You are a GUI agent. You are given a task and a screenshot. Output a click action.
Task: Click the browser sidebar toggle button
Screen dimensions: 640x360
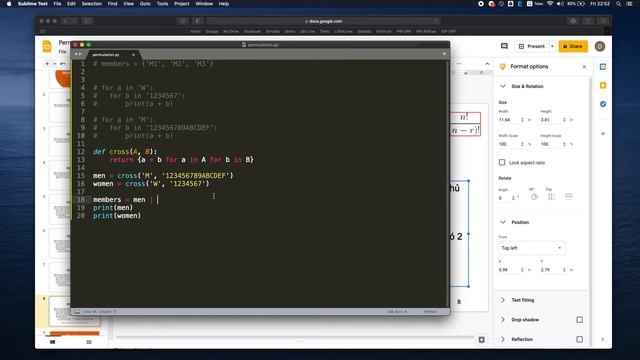87,21
